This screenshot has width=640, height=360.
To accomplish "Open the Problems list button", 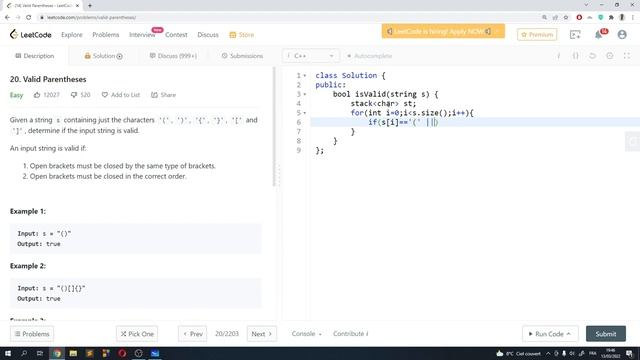I will [32, 334].
